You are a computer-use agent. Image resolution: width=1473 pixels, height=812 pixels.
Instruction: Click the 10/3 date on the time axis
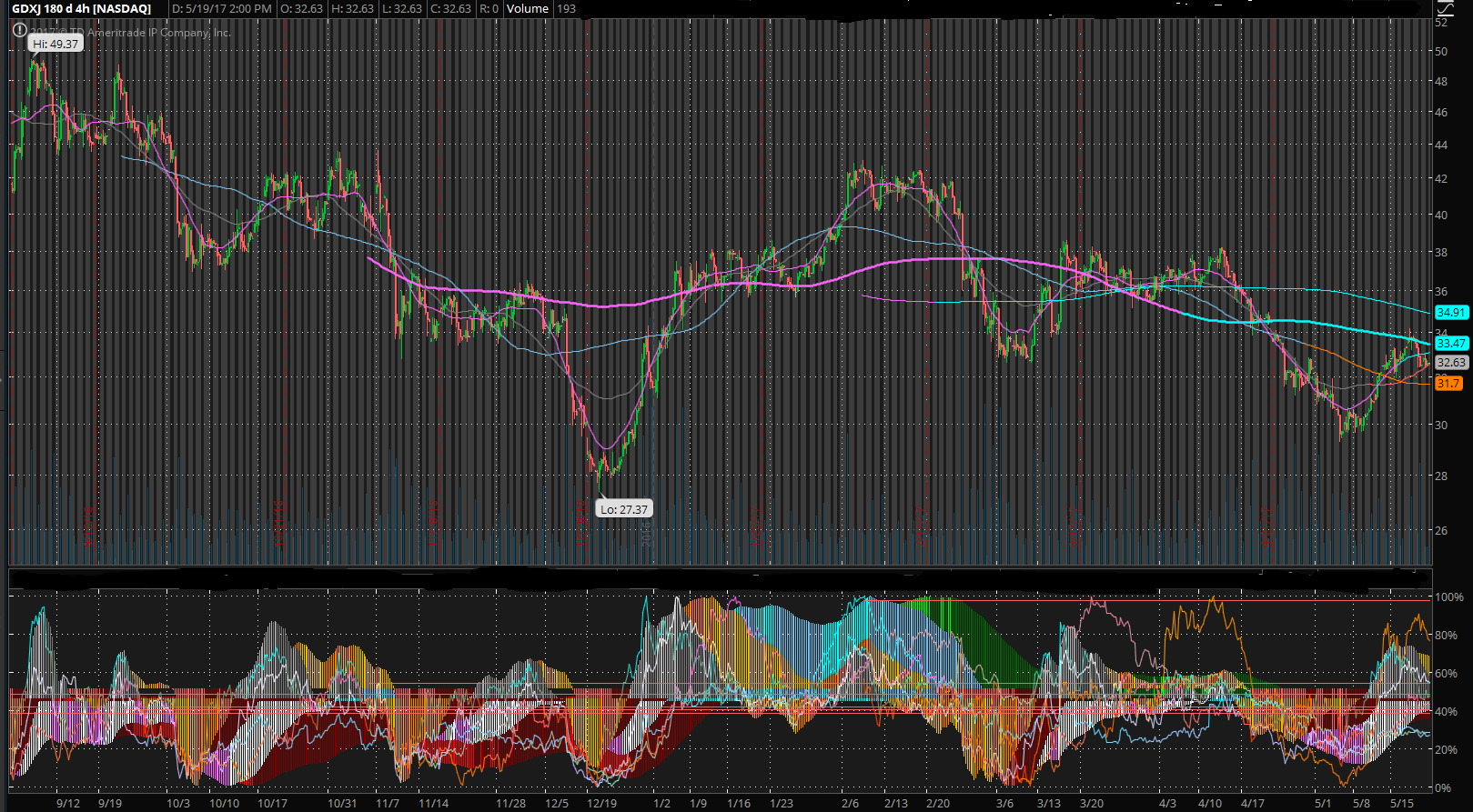coord(178,804)
